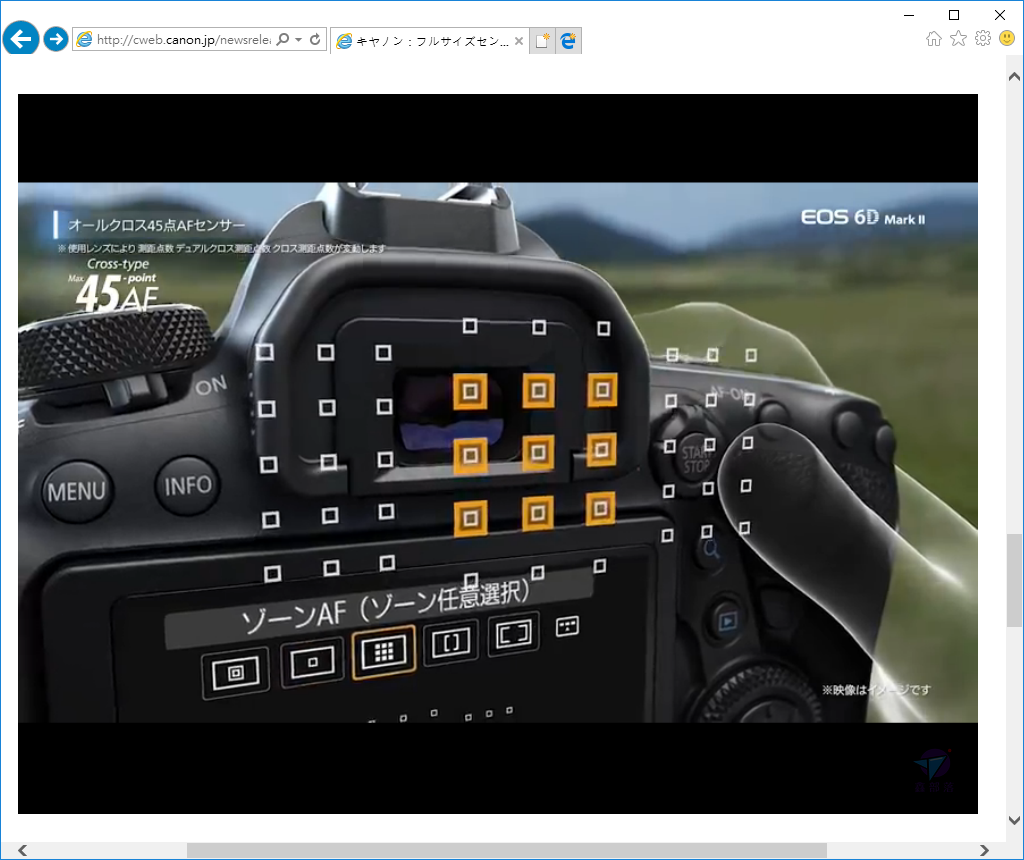The height and width of the screenshot is (860, 1024).
Task: Click the "ゾーンAF (ゾーン任意選択)" caption in the video
Action: tap(385, 607)
